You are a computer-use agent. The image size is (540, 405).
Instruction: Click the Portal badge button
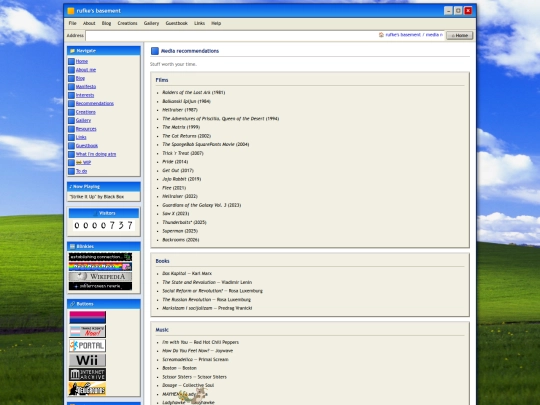[x=87, y=345]
